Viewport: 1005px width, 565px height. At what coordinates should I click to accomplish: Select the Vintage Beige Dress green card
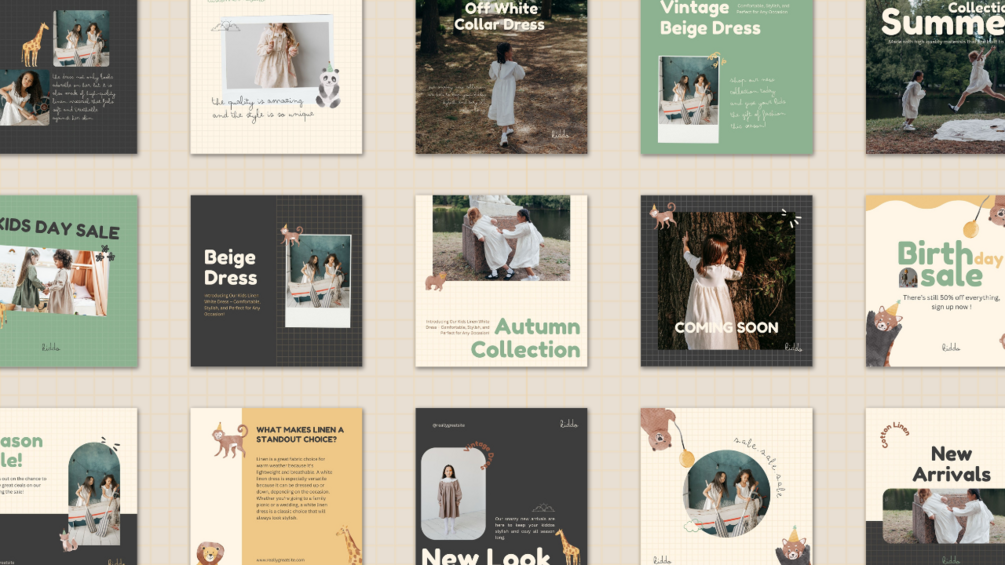[x=727, y=77]
